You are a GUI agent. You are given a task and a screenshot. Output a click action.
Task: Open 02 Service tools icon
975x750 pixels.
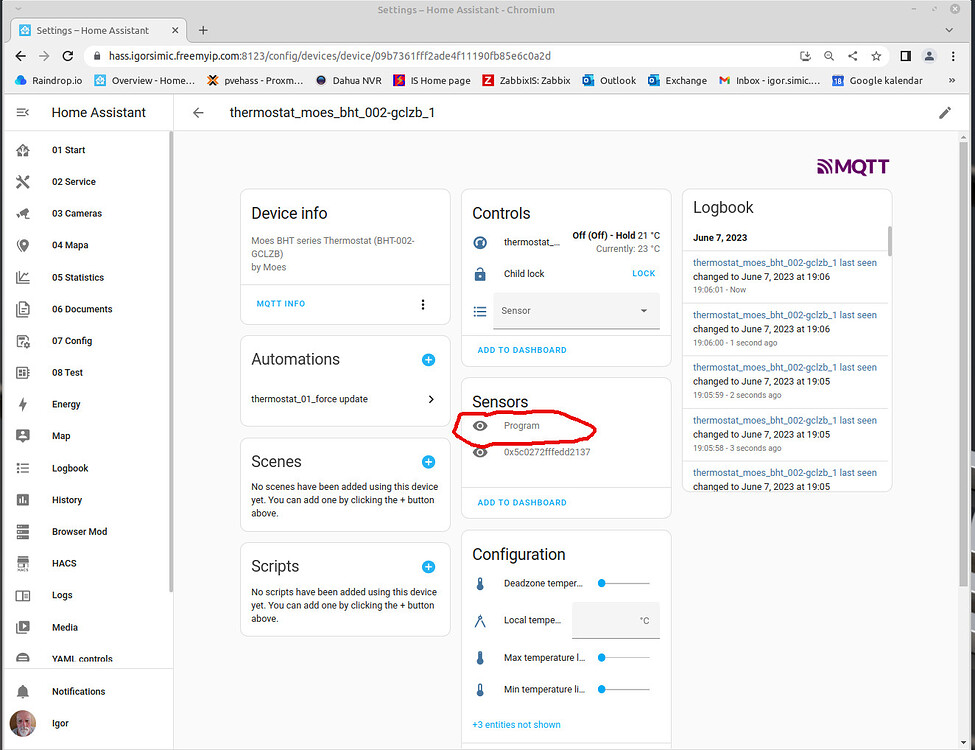(23, 182)
